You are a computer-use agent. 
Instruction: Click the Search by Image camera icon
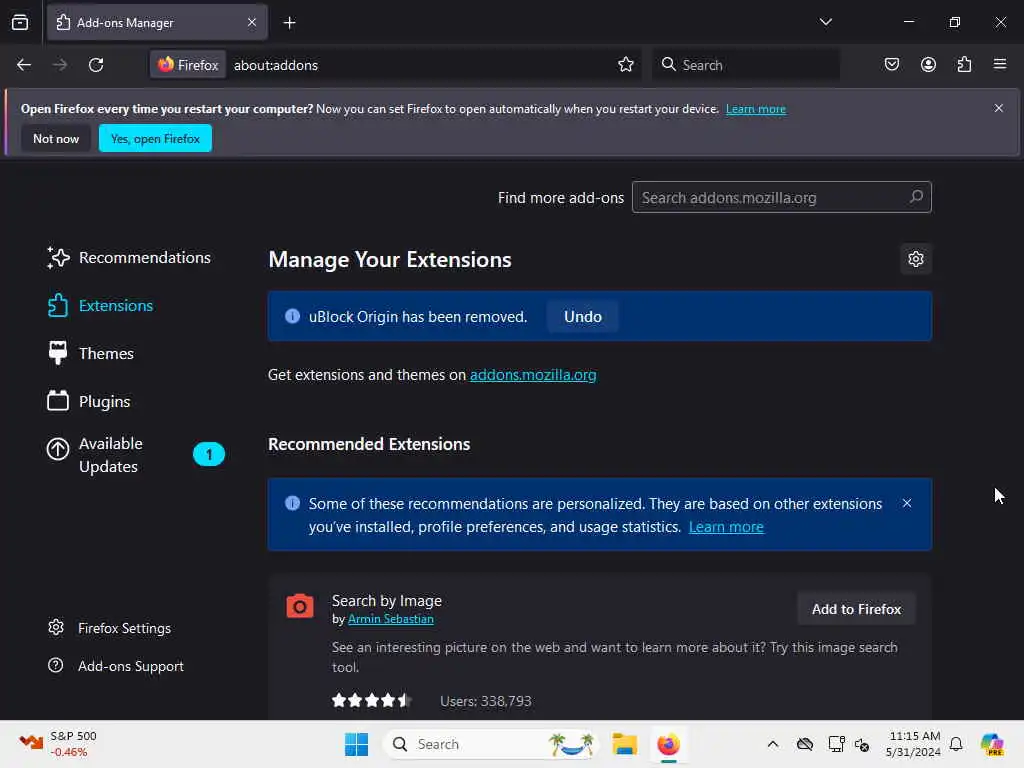(300, 606)
